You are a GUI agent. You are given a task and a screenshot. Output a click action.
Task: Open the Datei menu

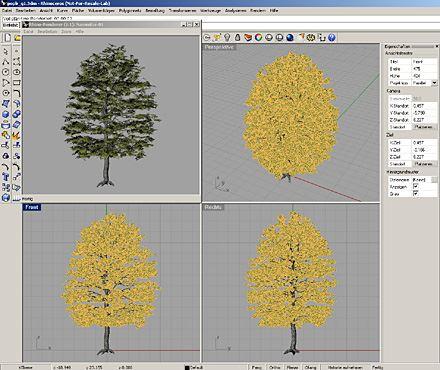click(x=7, y=11)
